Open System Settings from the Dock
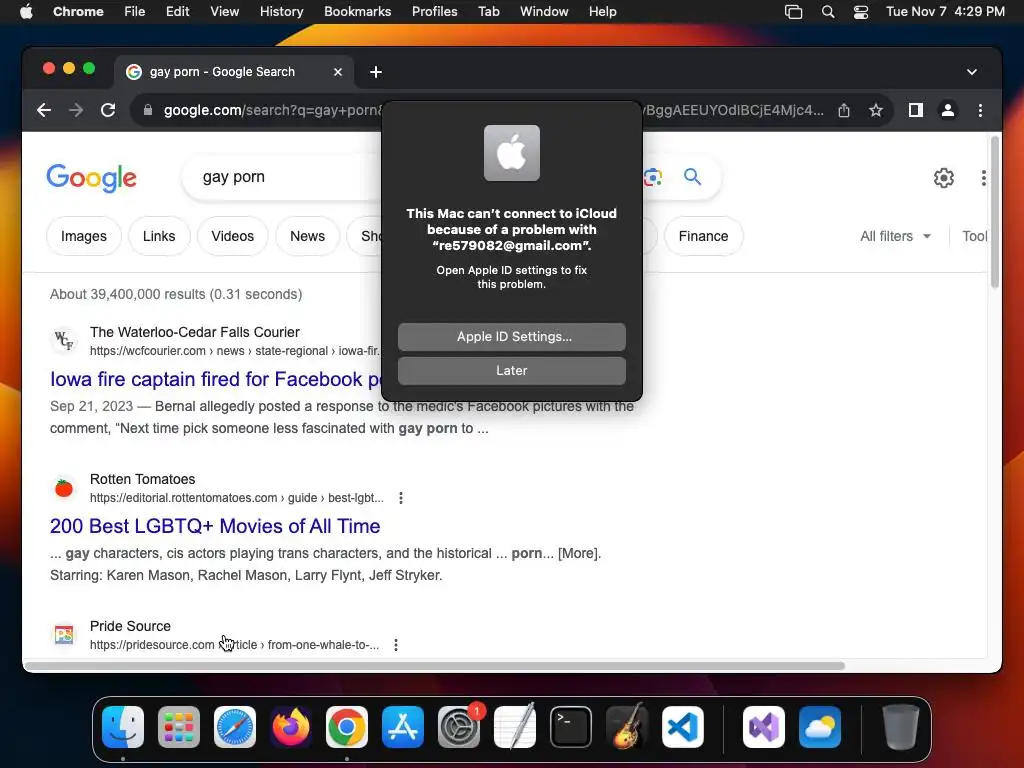The width and height of the screenshot is (1024, 768). point(459,727)
